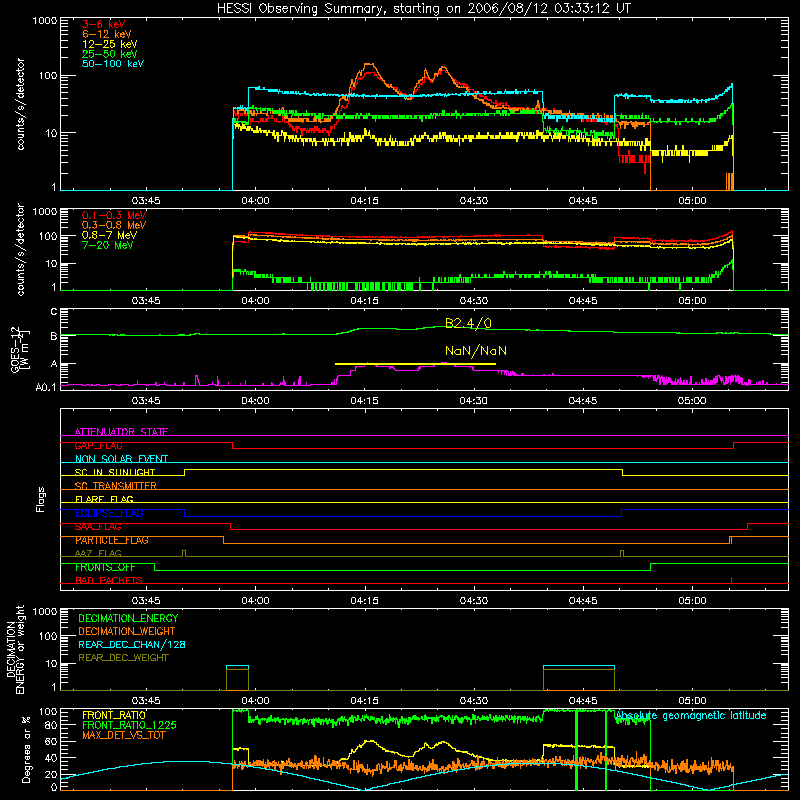The image size is (800, 800).
Task: Click the yellow flare duration bar
Action: (x=415, y=364)
